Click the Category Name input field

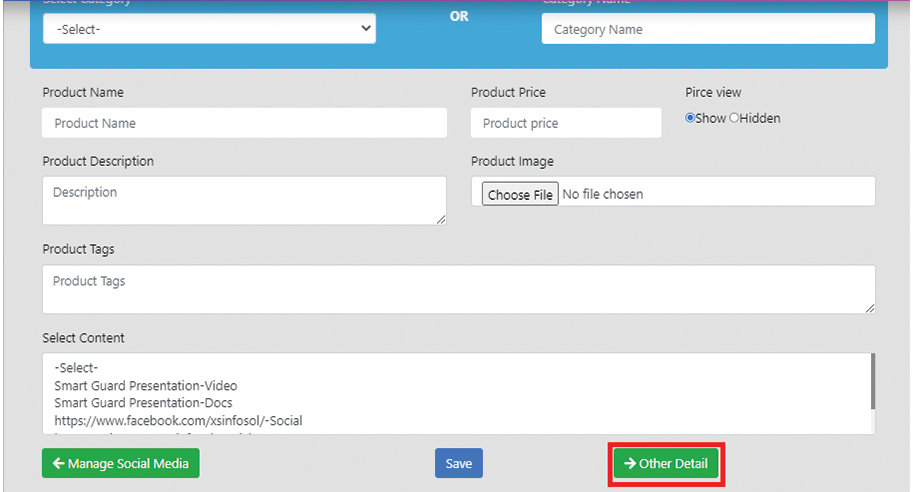coord(707,29)
